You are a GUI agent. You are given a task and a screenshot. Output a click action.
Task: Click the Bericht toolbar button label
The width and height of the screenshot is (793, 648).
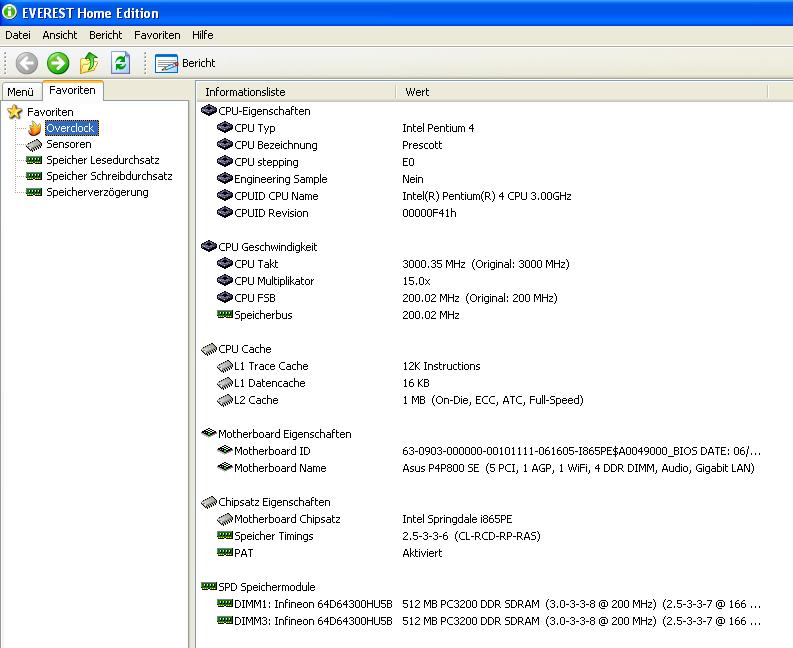[x=199, y=63]
